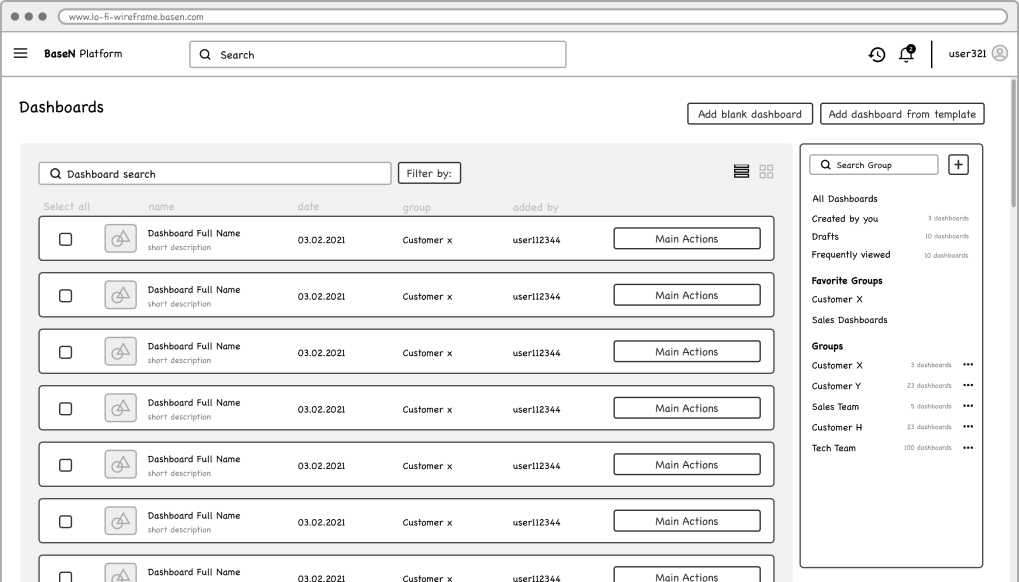Click Select all above the dashboard list
Viewport: 1019px width, 582px height.
tap(67, 207)
